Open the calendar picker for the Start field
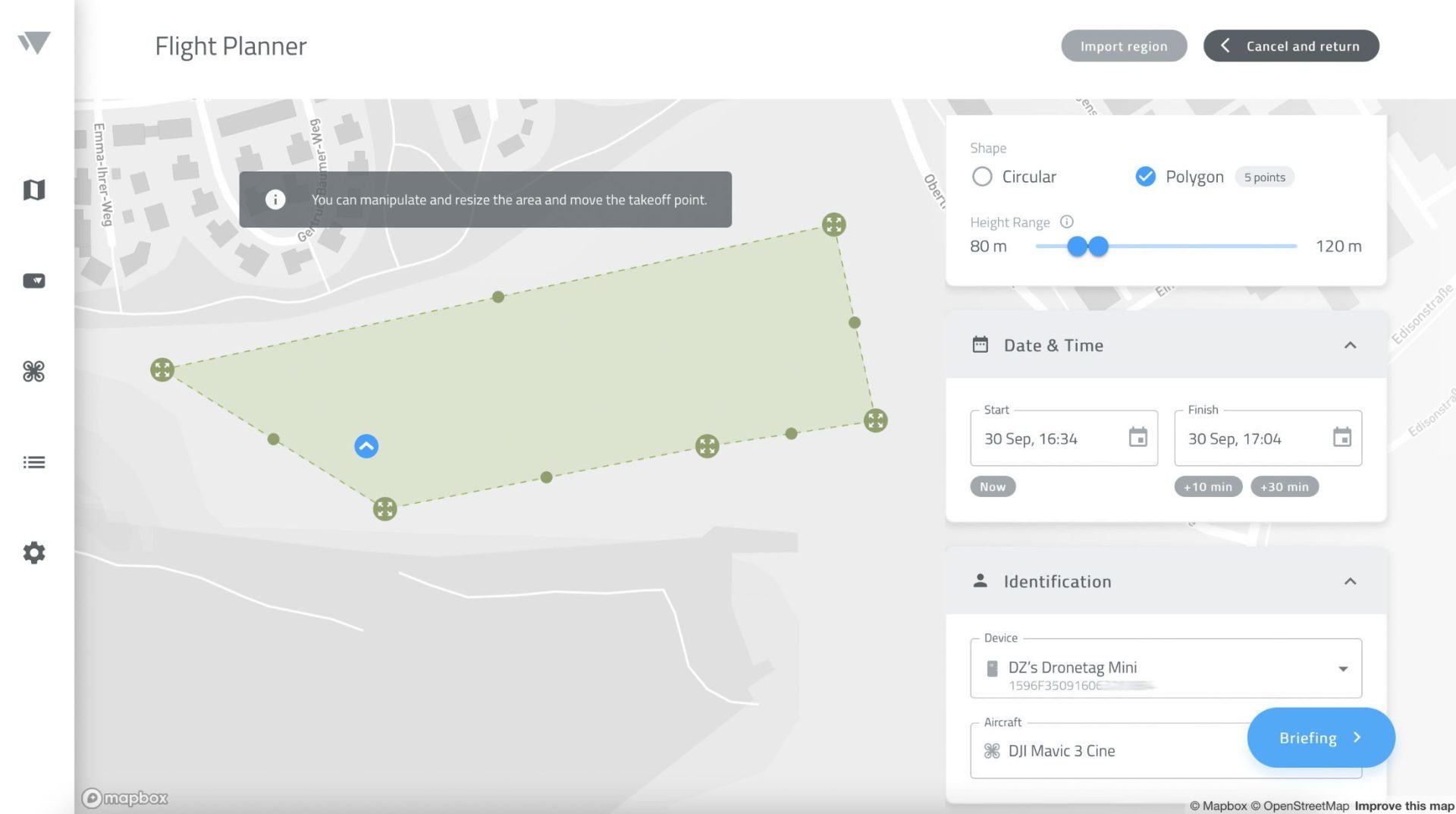This screenshot has width=1456, height=814. (1137, 438)
